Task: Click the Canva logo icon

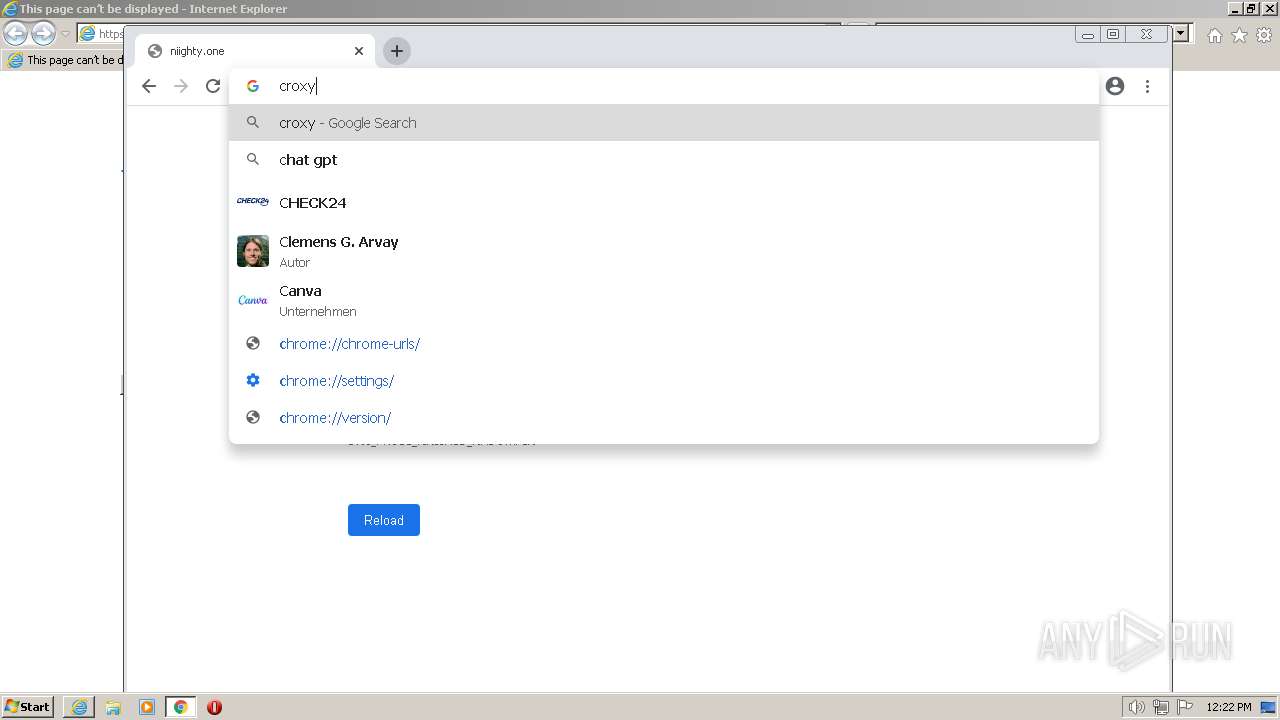Action: pyautogui.click(x=253, y=300)
